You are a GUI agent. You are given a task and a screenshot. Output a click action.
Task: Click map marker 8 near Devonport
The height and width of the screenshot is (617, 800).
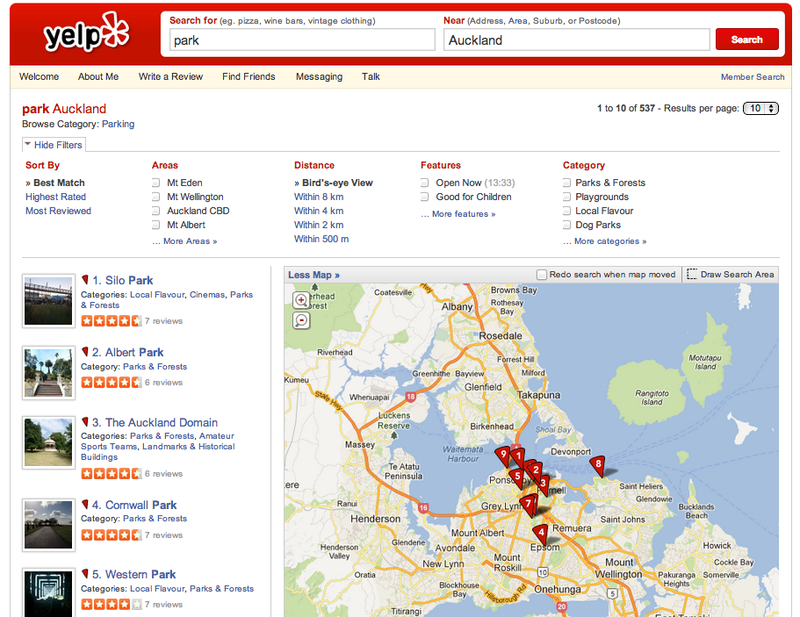tap(597, 465)
